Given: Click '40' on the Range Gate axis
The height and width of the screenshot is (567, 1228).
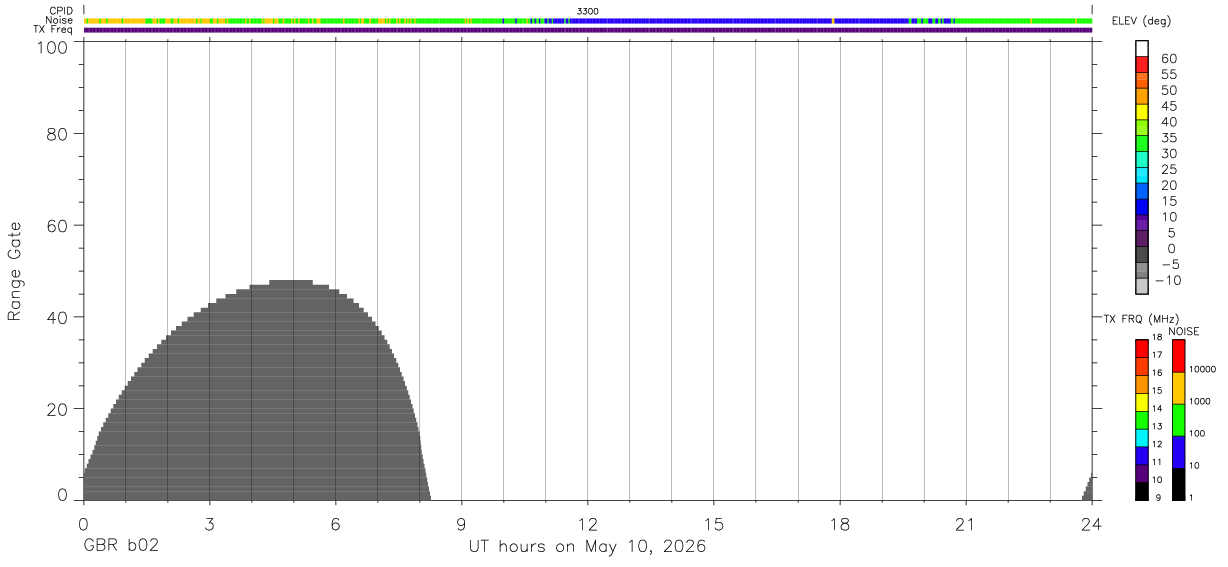Looking at the screenshot, I should point(56,317).
